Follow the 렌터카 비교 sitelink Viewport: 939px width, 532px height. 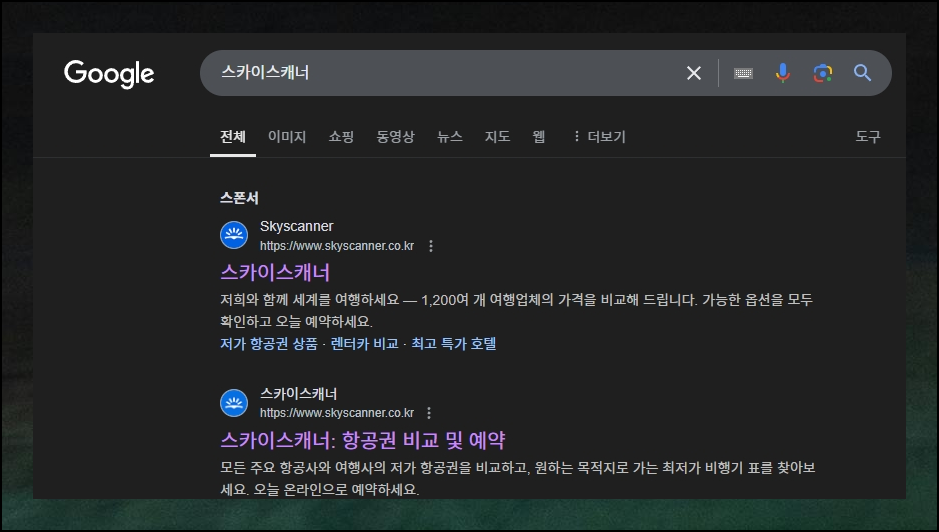365,344
